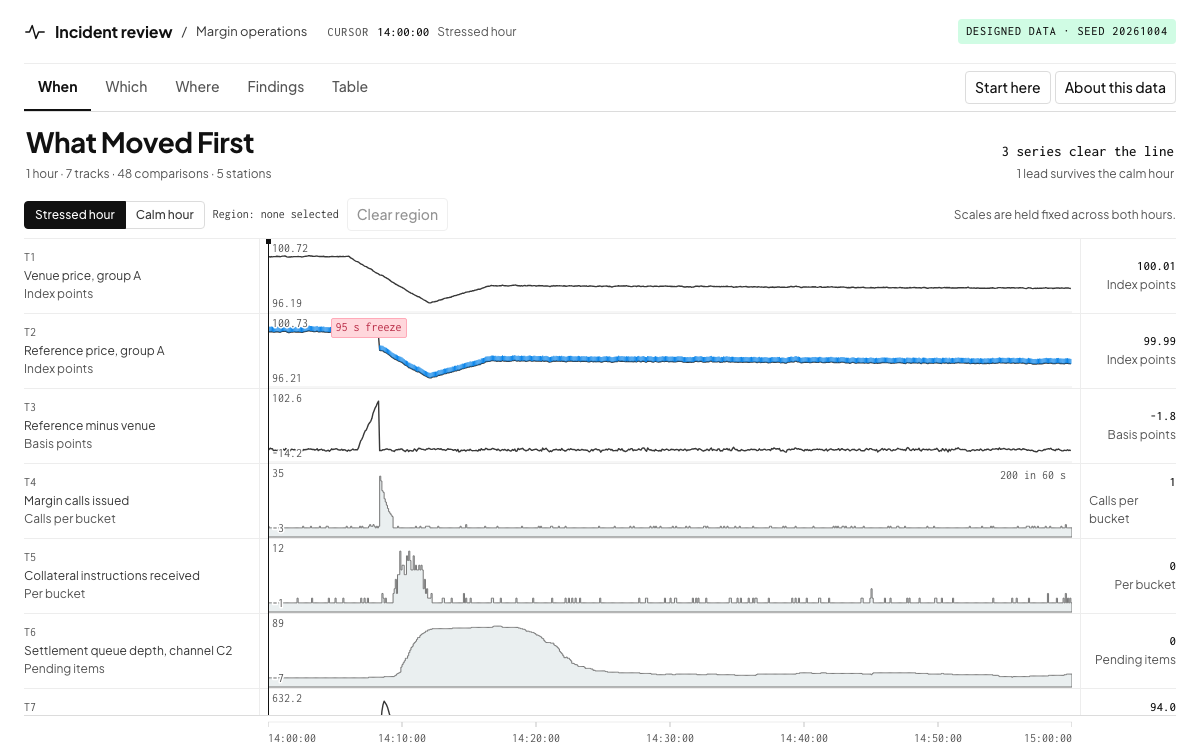This screenshot has height=750, width=1200.
Task: Open the Table tab
Action: pyautogui.click(x=350, y=87)
